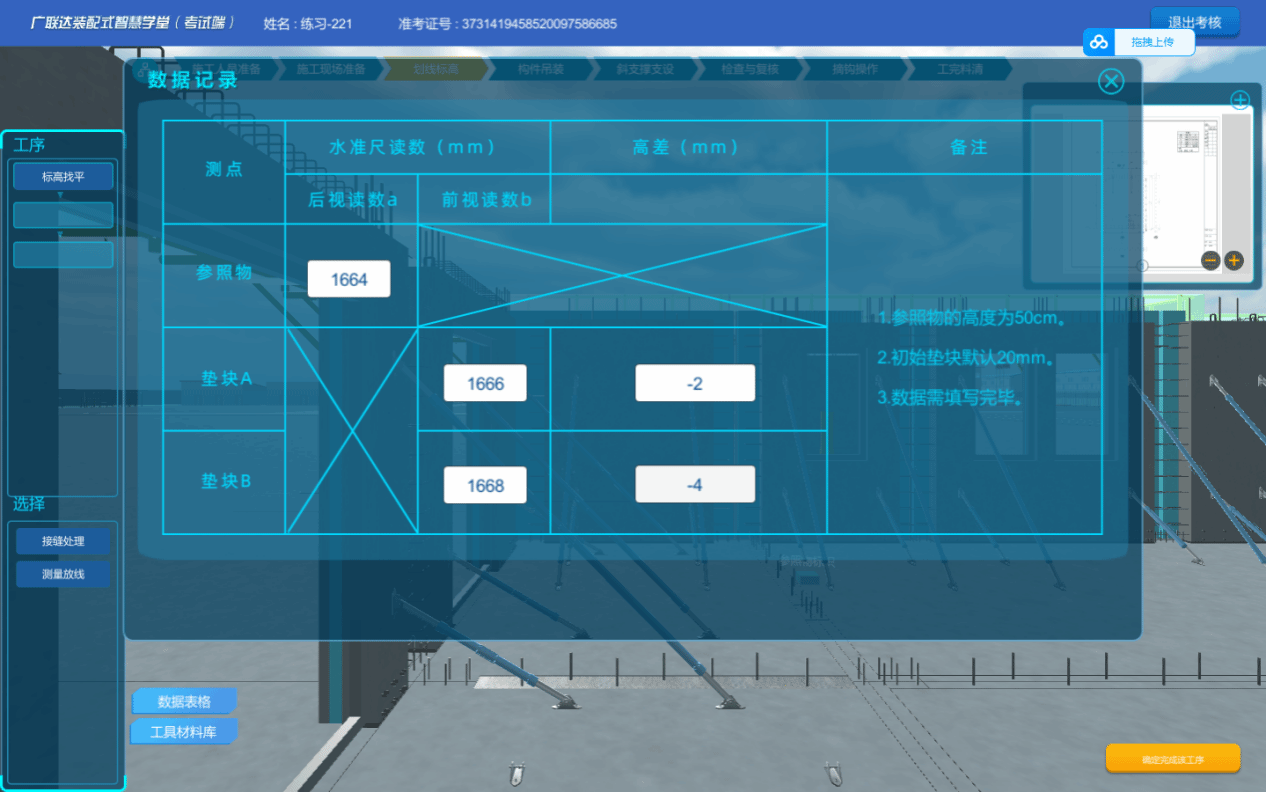
Task: Edit 垫块A front reading field 1666
Action: 485,384
